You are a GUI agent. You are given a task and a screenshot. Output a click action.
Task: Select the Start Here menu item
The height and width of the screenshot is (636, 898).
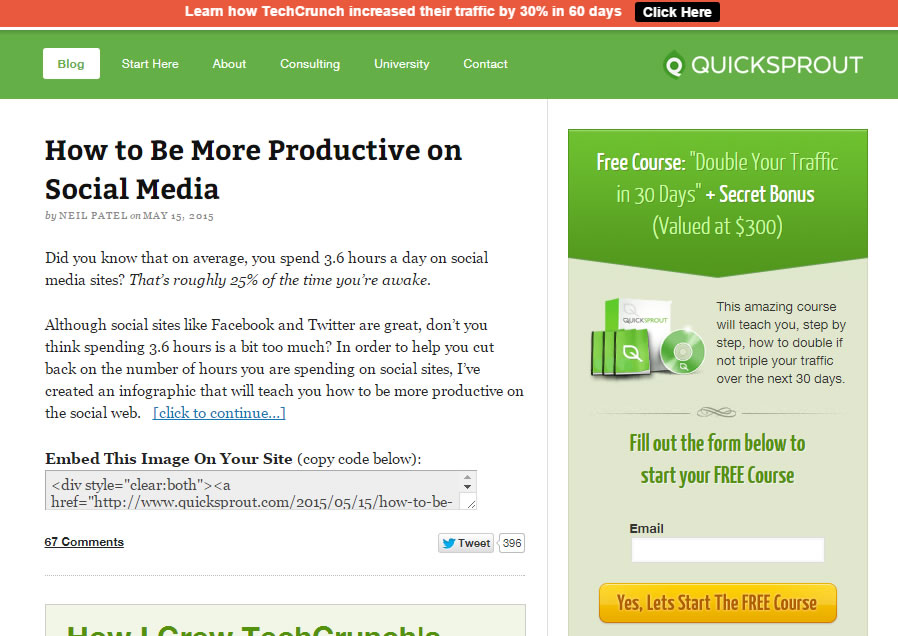pyautogui.click(x=150, y=63)
